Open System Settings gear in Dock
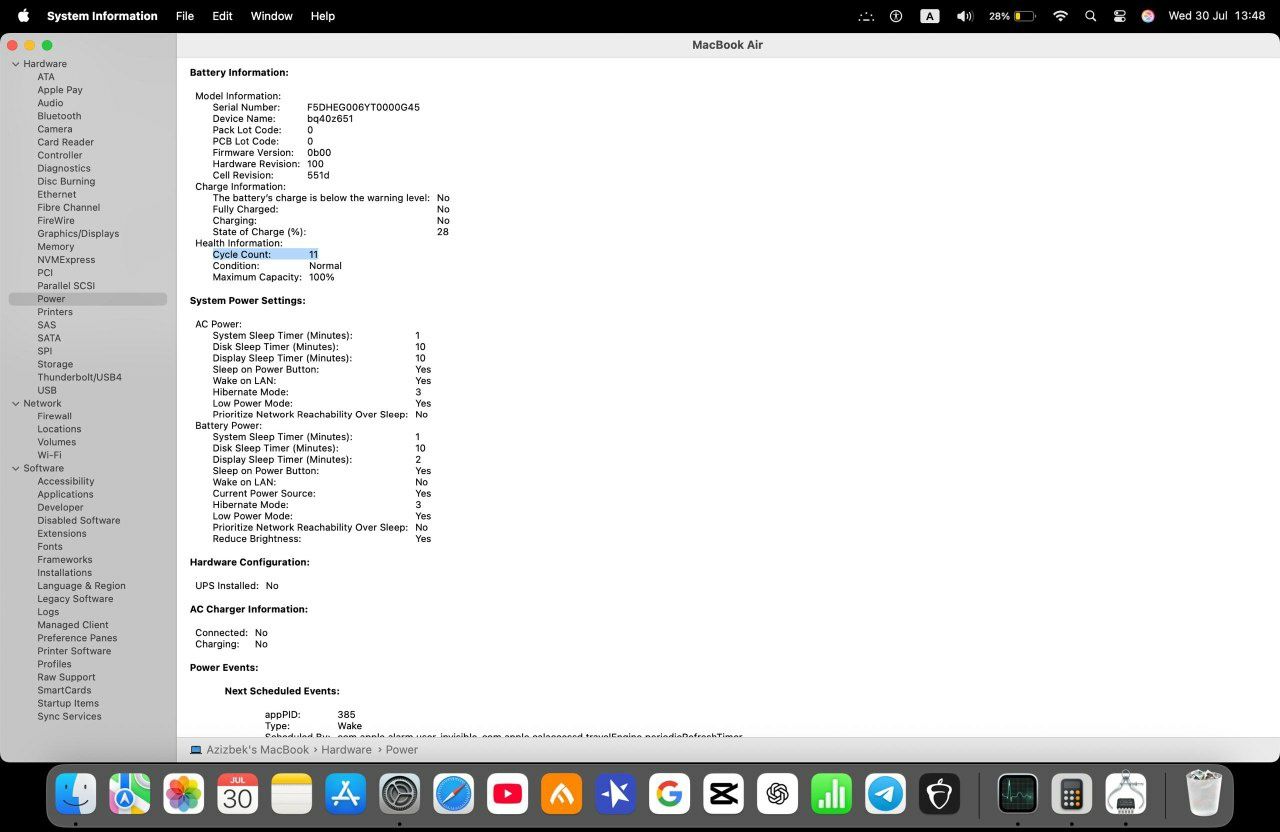The image size is (1280, 832). pos(400,794)
